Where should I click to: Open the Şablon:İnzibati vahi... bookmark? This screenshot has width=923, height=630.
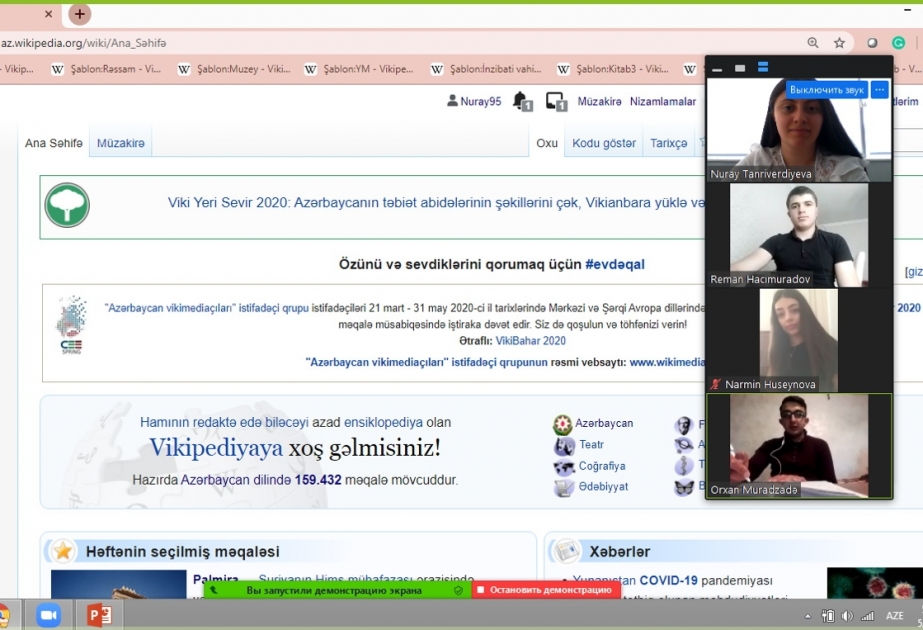486,69
